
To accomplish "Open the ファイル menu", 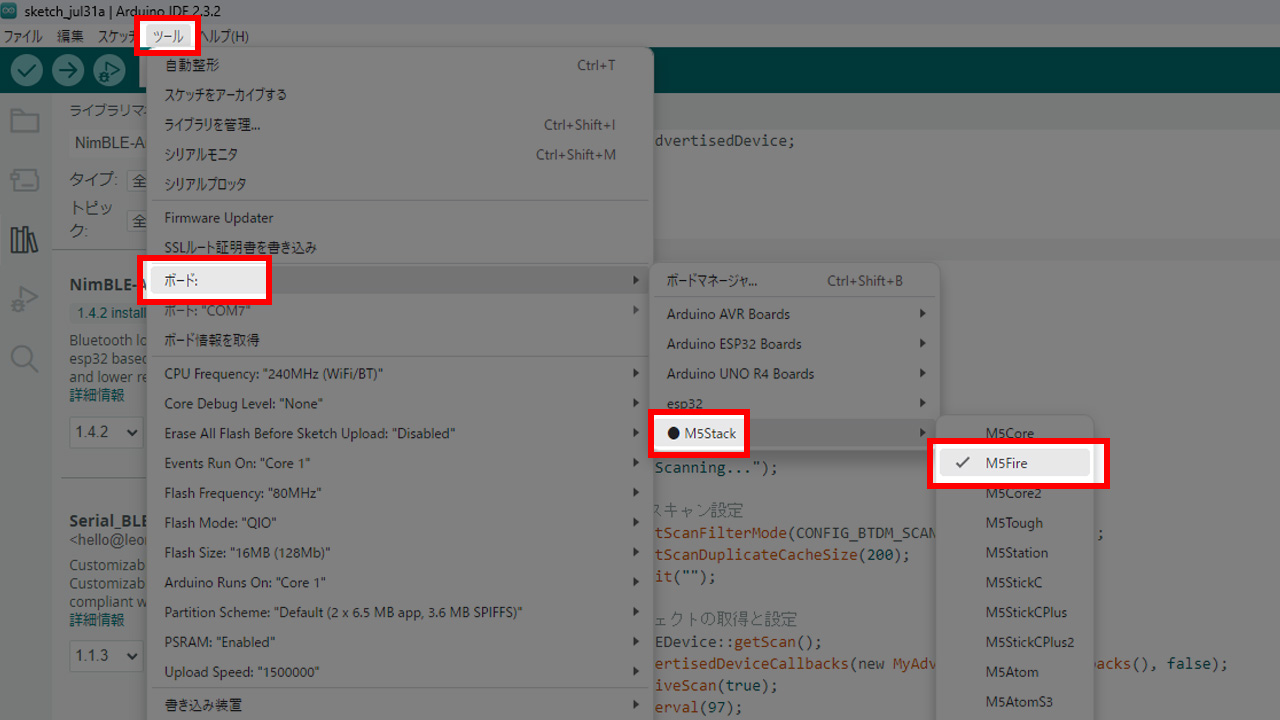I will click(23, 36).
